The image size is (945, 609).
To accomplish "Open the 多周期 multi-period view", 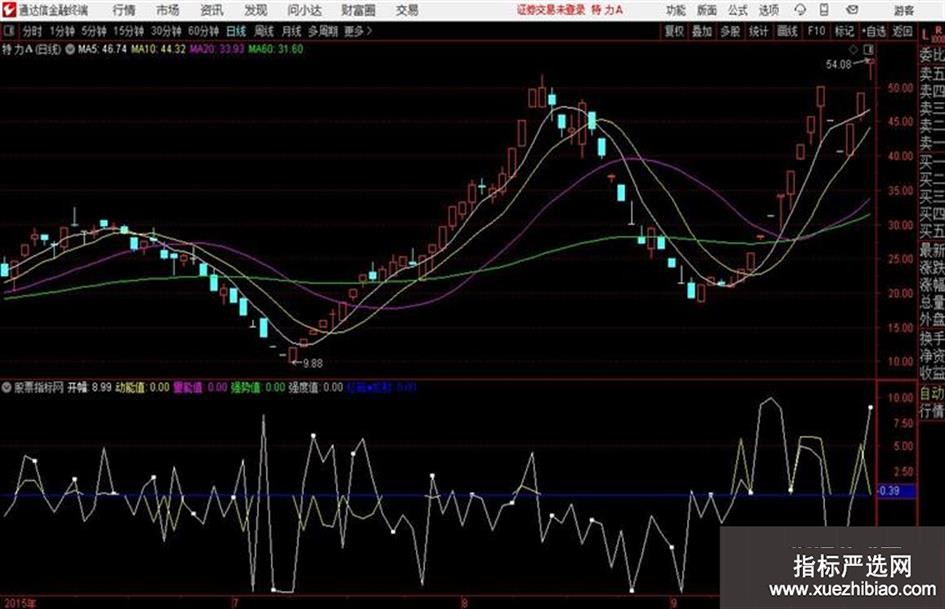I will click(323, 31).
